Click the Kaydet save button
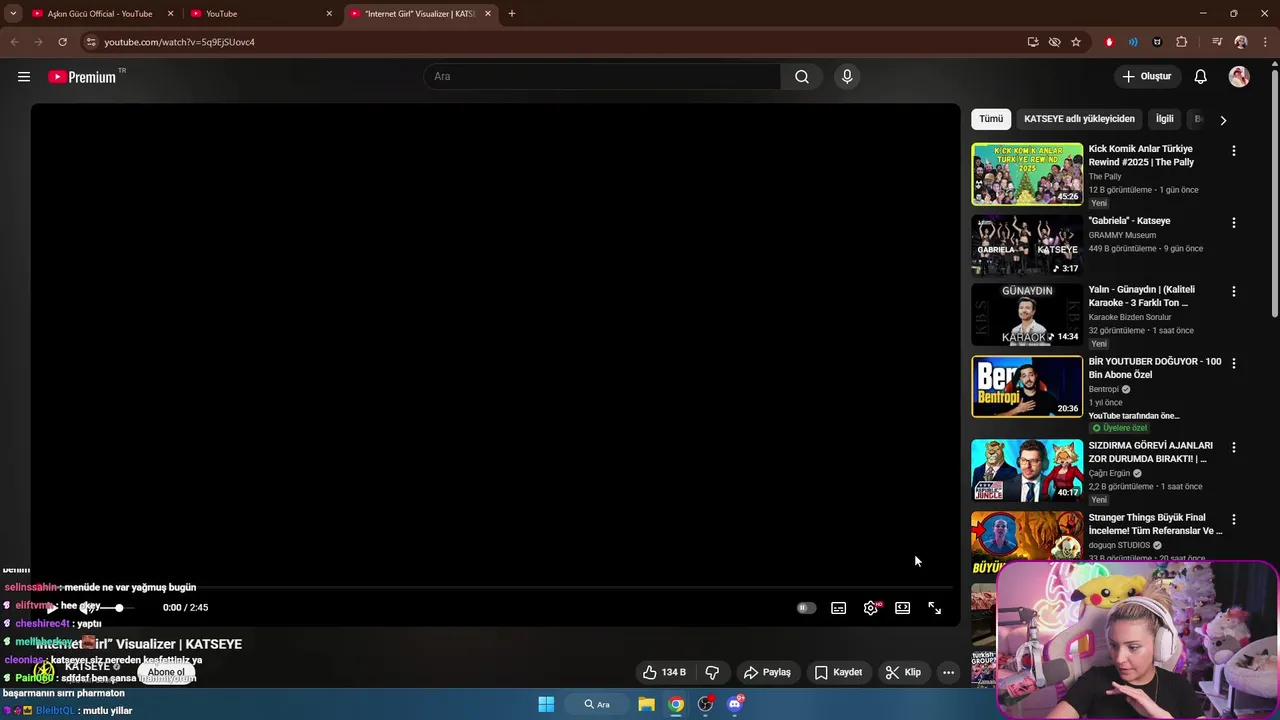The width and height of the screenshot is (1280, 720). [x=838, y=672]
